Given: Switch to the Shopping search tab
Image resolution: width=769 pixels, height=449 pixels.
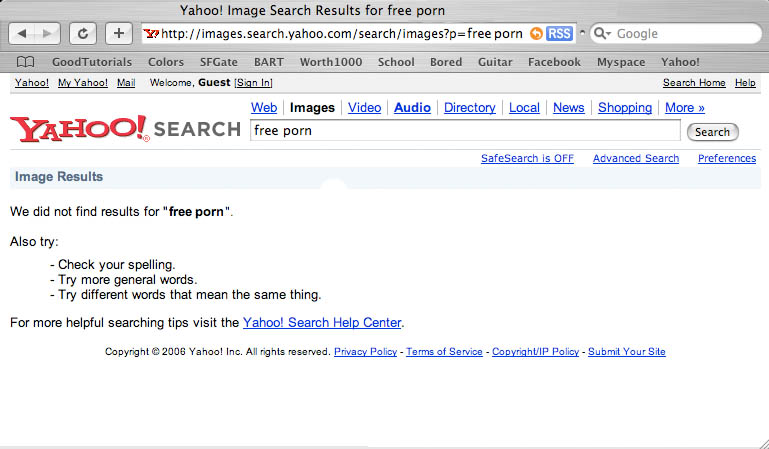Looking at the screenshot, I should [x=625, y=107].
